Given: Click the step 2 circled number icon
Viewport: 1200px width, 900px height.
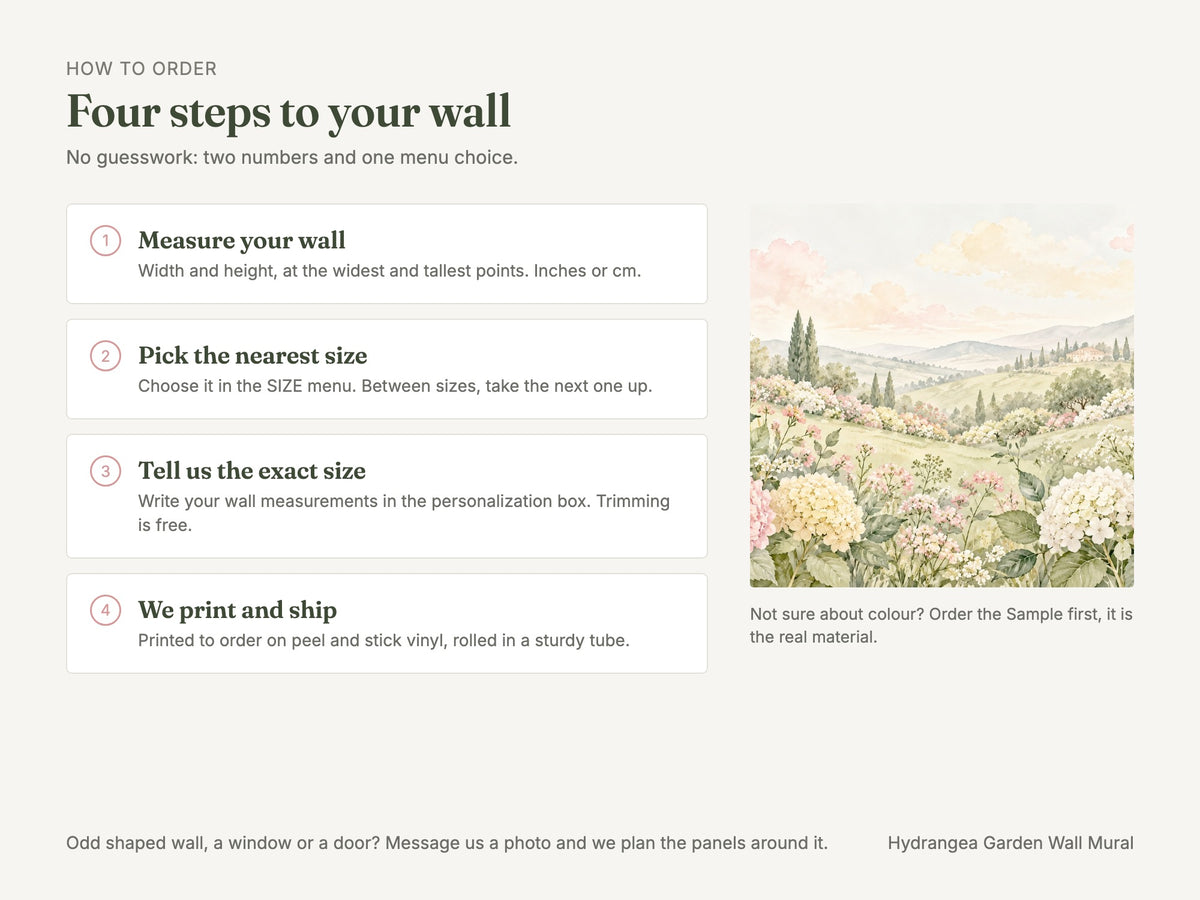Looking at the screenshot, I should (105, 356).
